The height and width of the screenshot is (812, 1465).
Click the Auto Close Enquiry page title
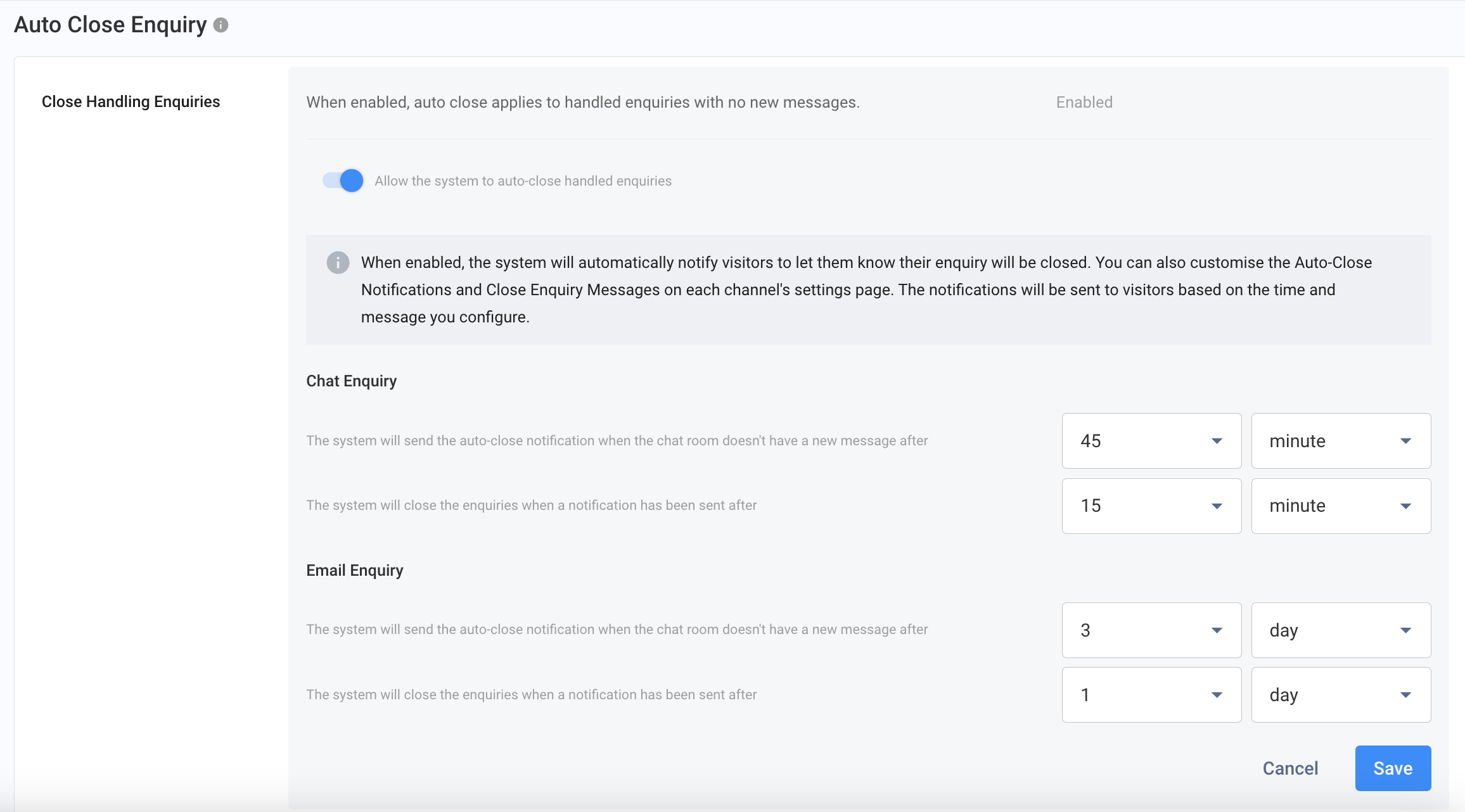[x=110, y=25]
